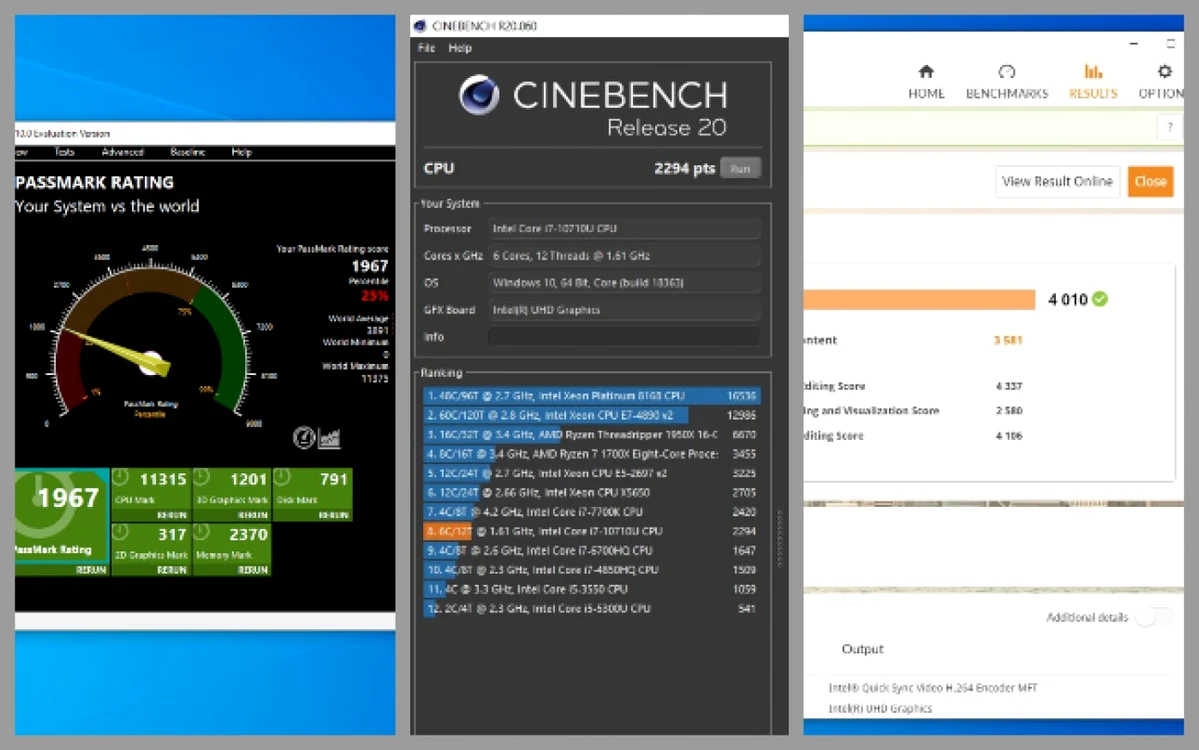Click the Cinebench panel splitter grip
The image size is (1199, 750).
point(779,539)
